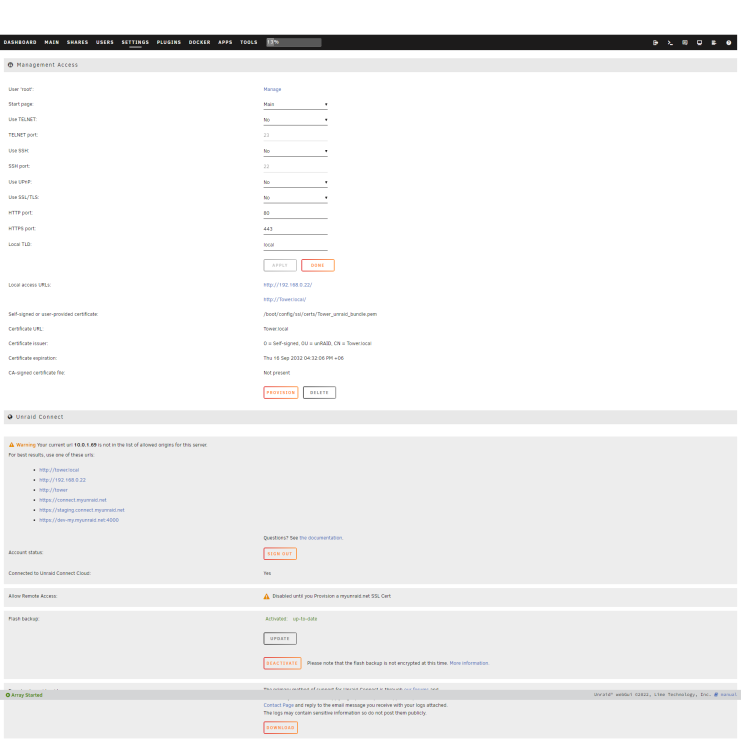Click the Download logs button

(280, 728)
